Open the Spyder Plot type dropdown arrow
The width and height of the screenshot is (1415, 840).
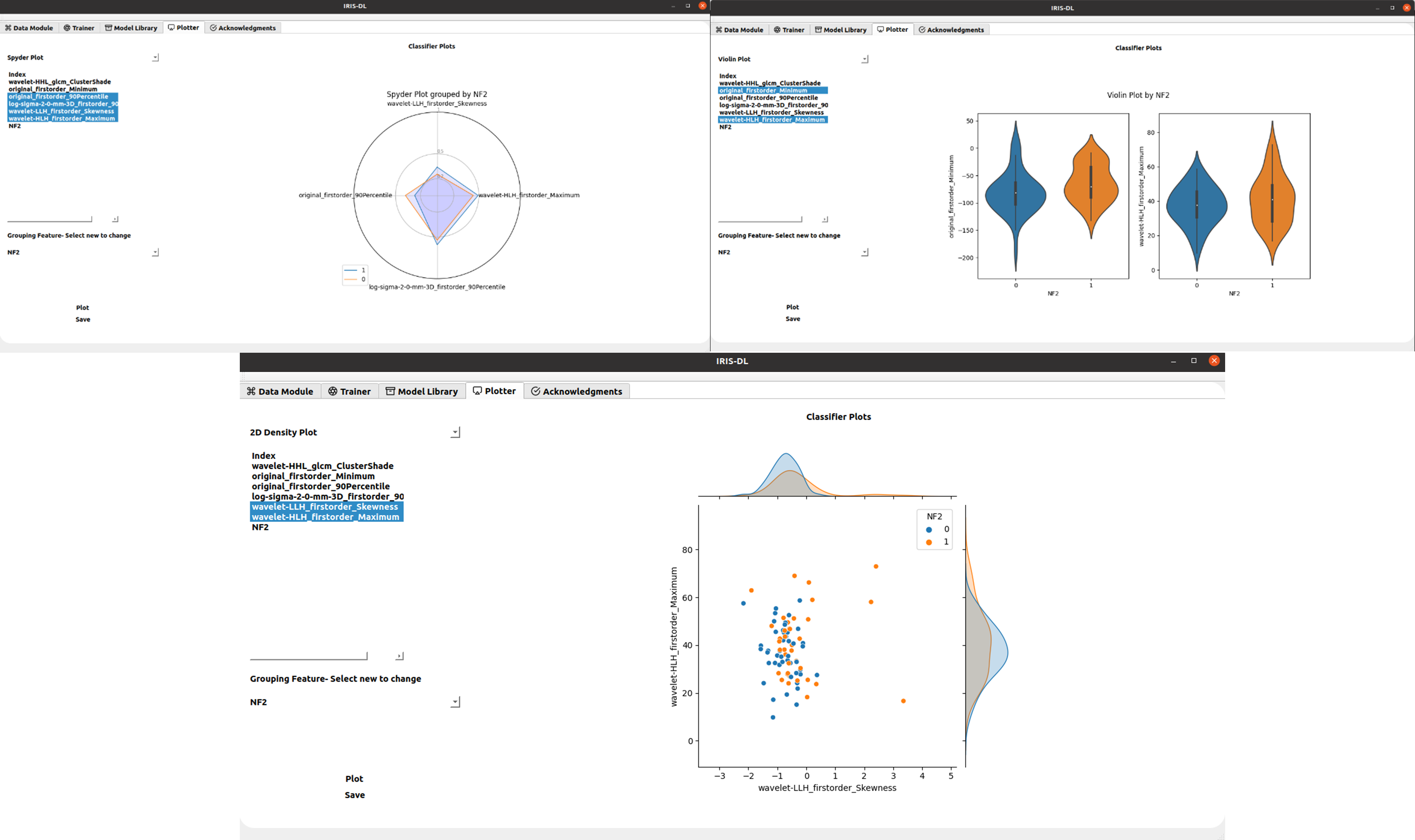click(156, 58)
